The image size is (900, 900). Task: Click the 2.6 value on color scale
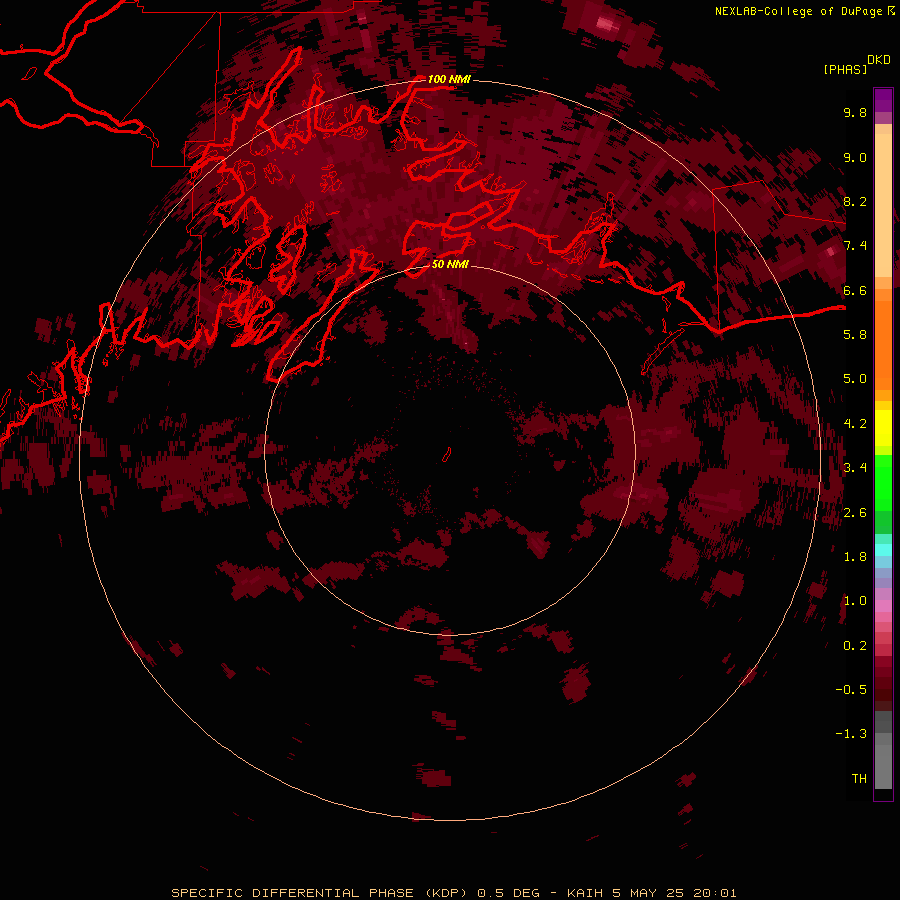(855, 513)
